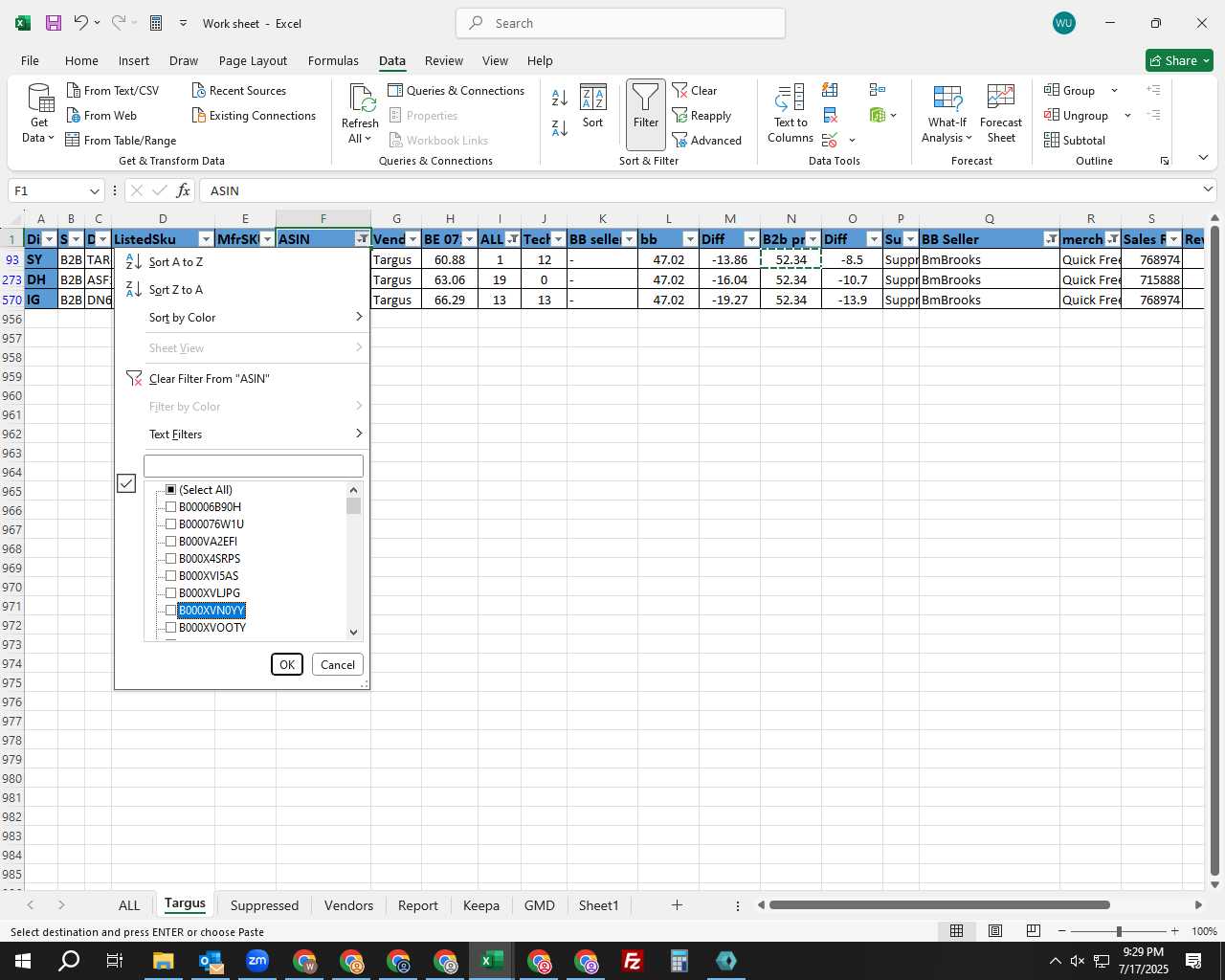1225x980 pixels.
Task: Click Cancel in filter menu
Action: pos(338,665)
